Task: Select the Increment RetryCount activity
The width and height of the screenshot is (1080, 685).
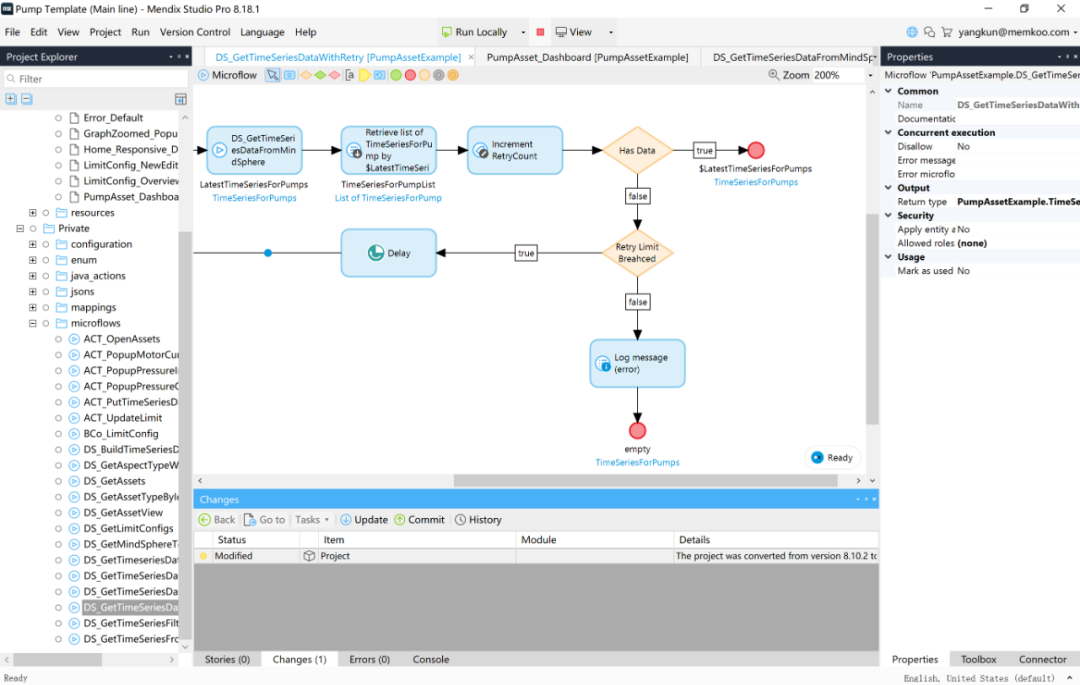Action: 515,150
